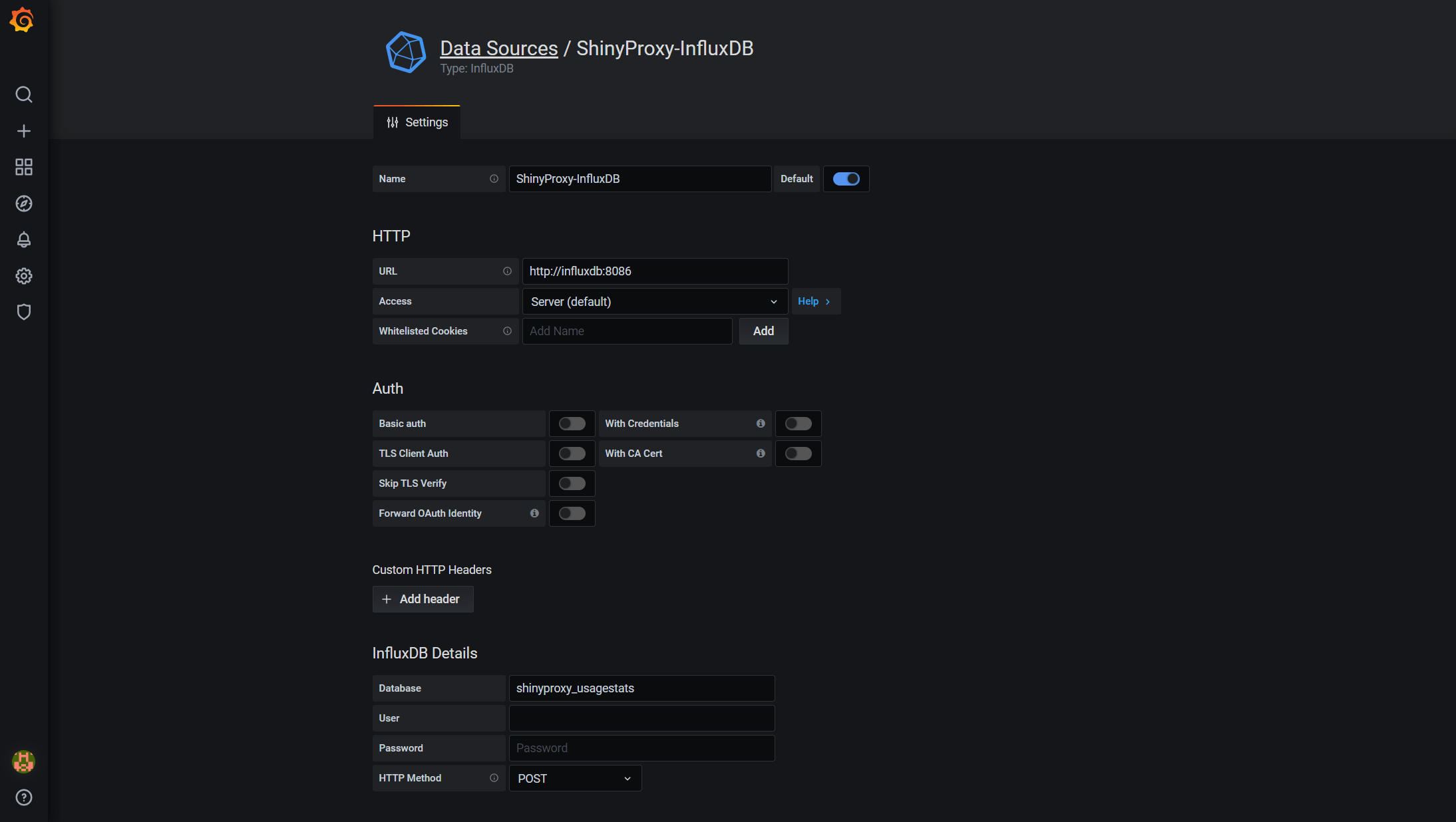Screen dimensions: 1456x822
Task: Open the Explore compass icon
Action: tap(24, 204)
